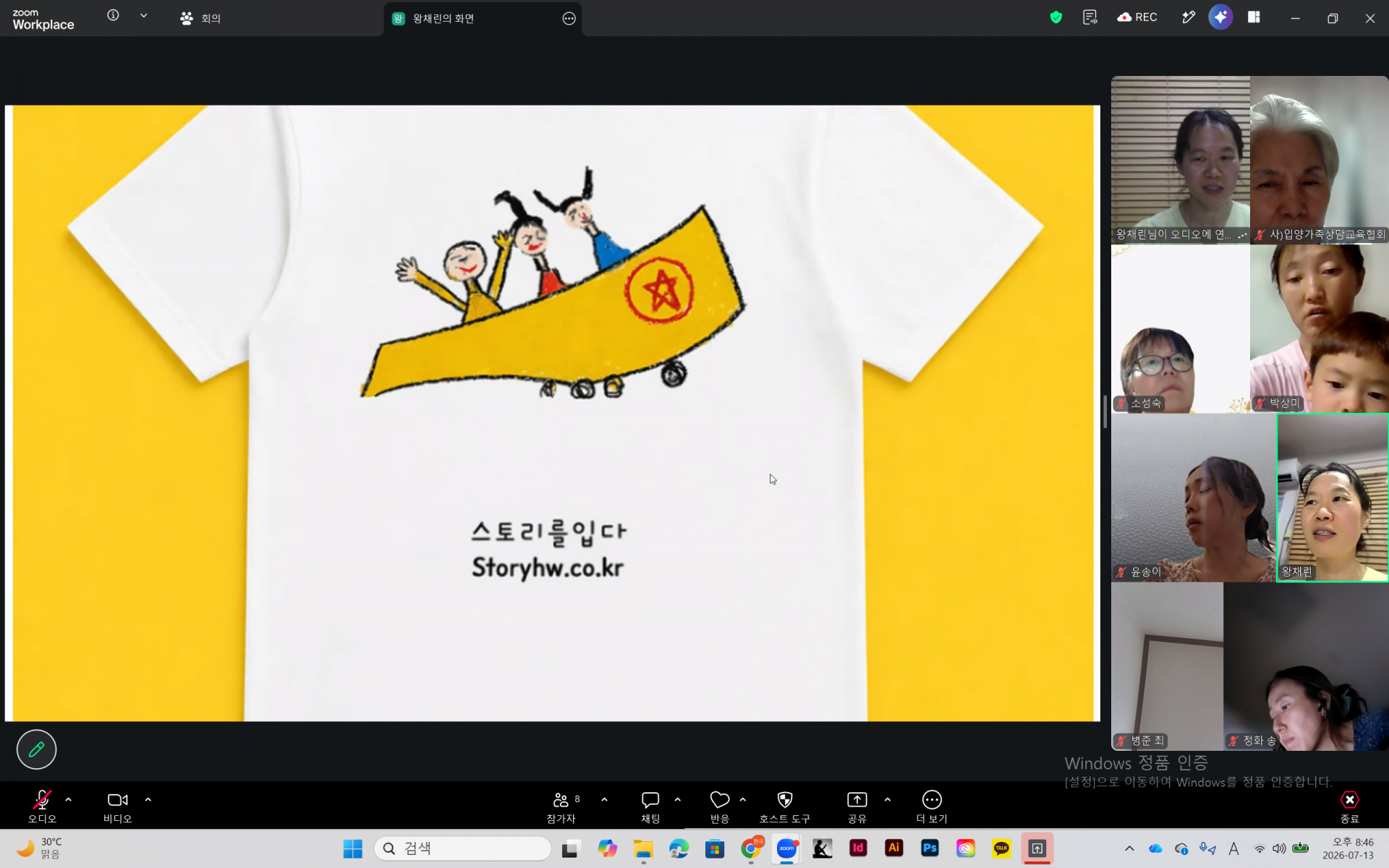
Task: Expand the arrow beside 참가자
Action: (605, 800)
